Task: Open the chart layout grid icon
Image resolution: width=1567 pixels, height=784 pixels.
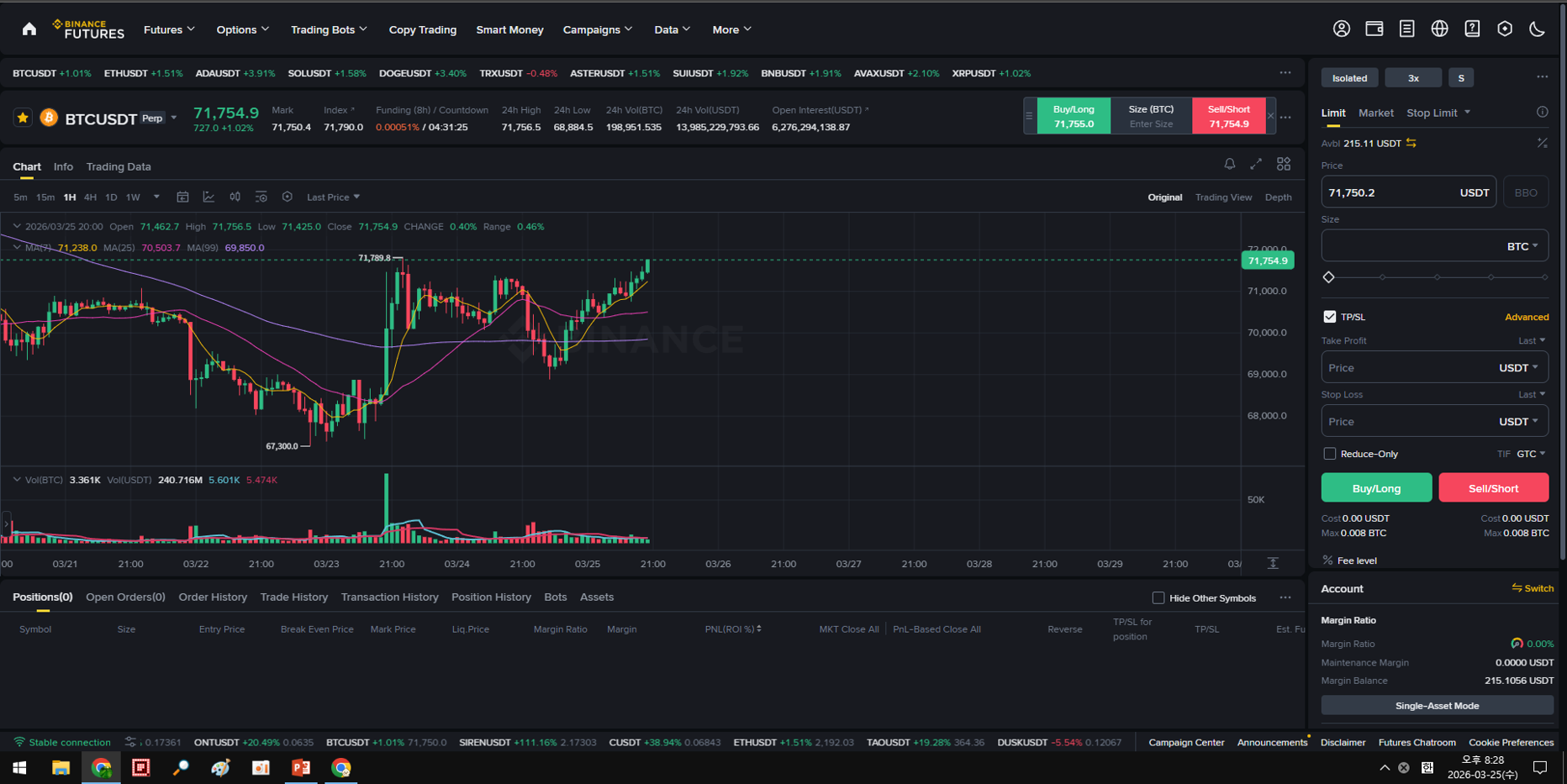Action: 1284,164
